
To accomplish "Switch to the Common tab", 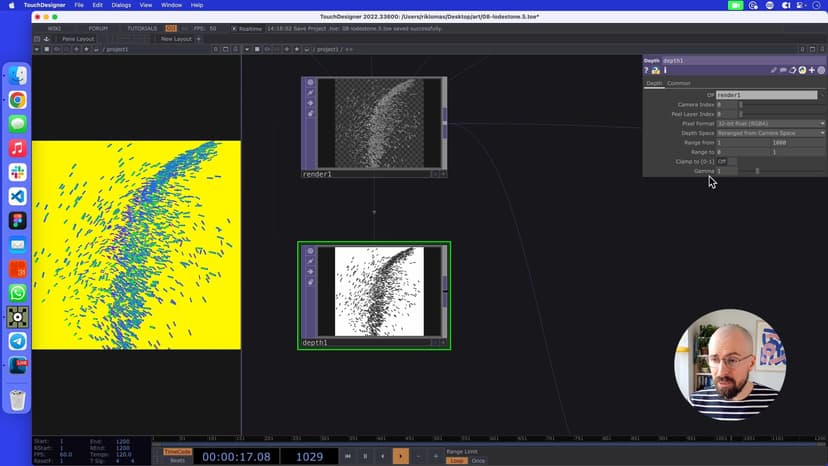I will (x=679, y=83).
